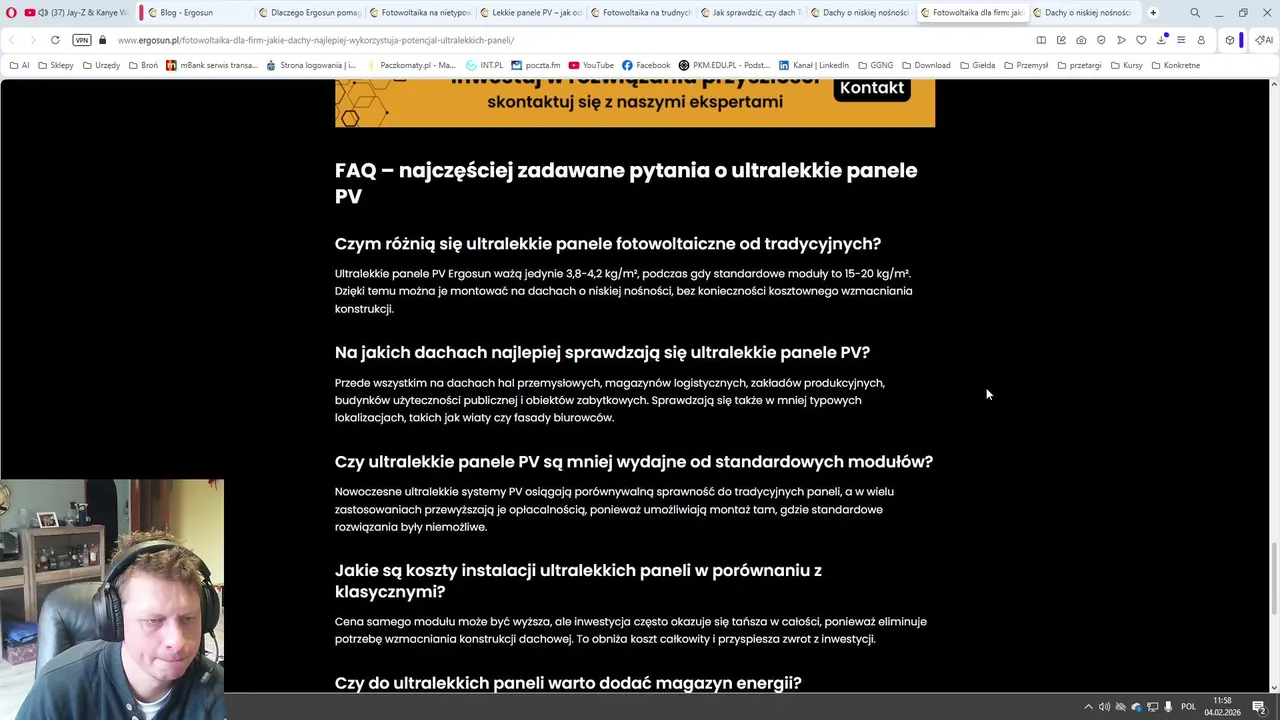Add page to bookmarks with heart icon
Image resolution: width=1280 pixels, height=720 pixels.
click(1141, 40)
